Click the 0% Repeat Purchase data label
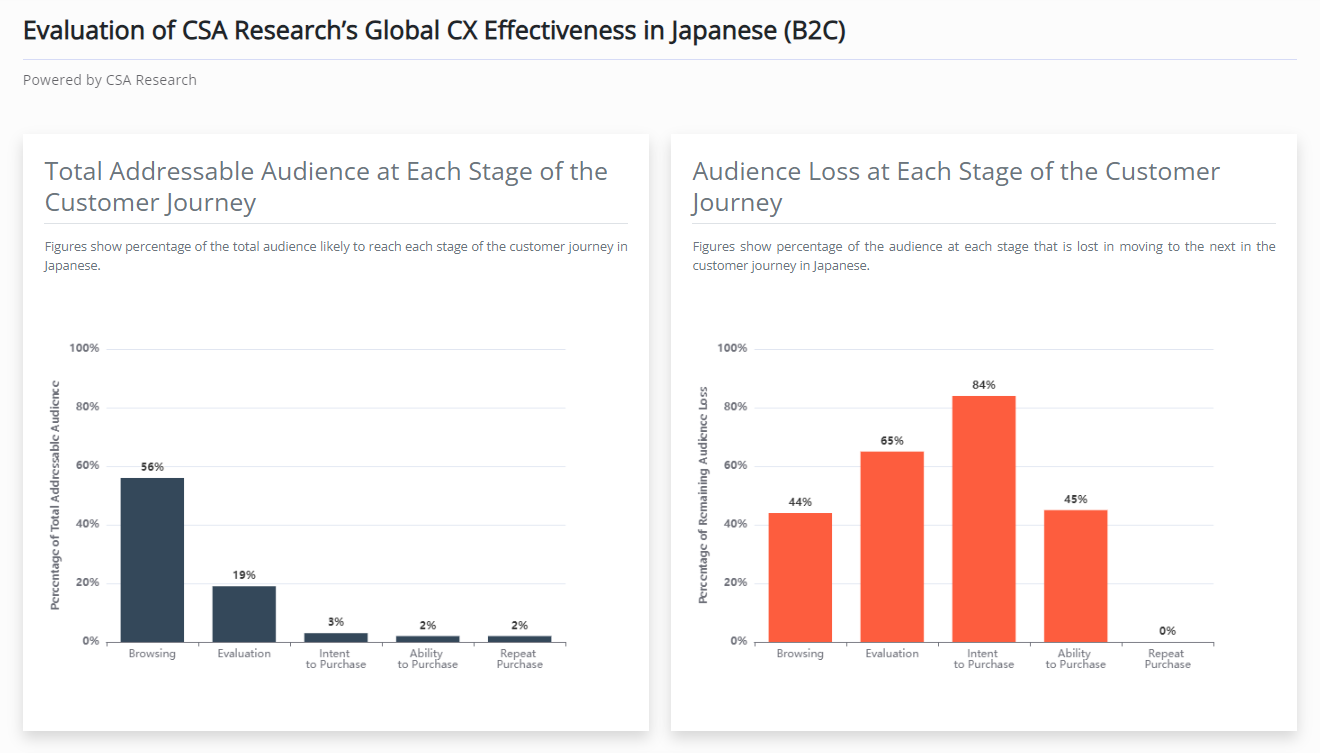Image resolution: width=1320 pixels, height=753 pixels. click(1167, 631)
